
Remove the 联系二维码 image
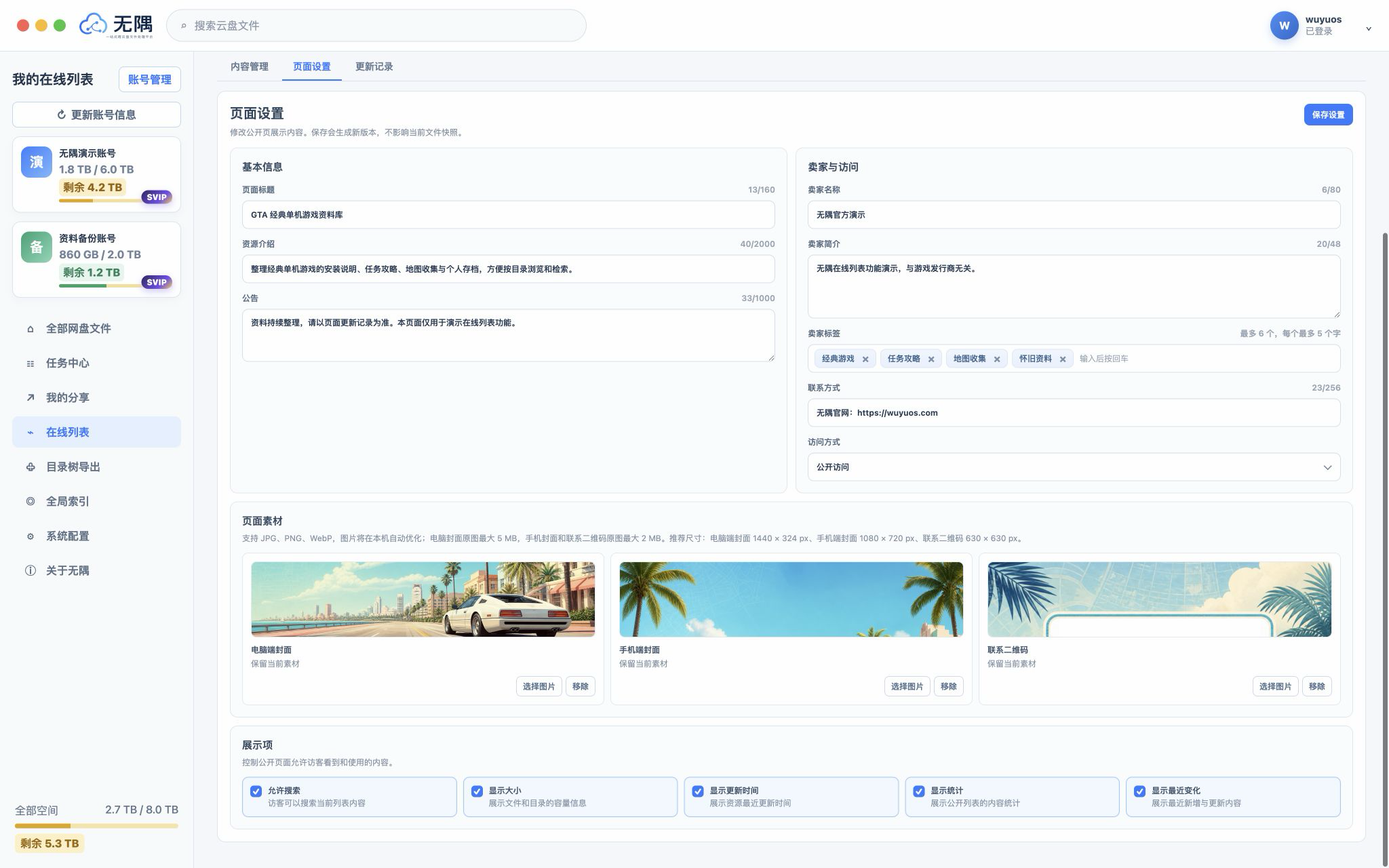[1317, 686]
